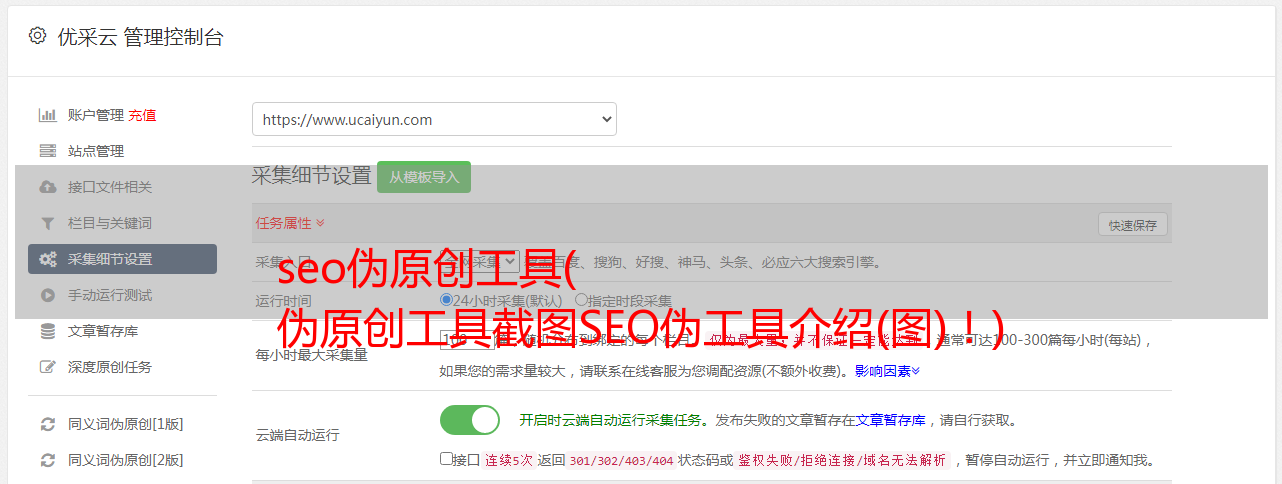This screenshot has width=1282, height=484.
Task: Click the server icon for 站点管理
Action: [x=47, y=151]
